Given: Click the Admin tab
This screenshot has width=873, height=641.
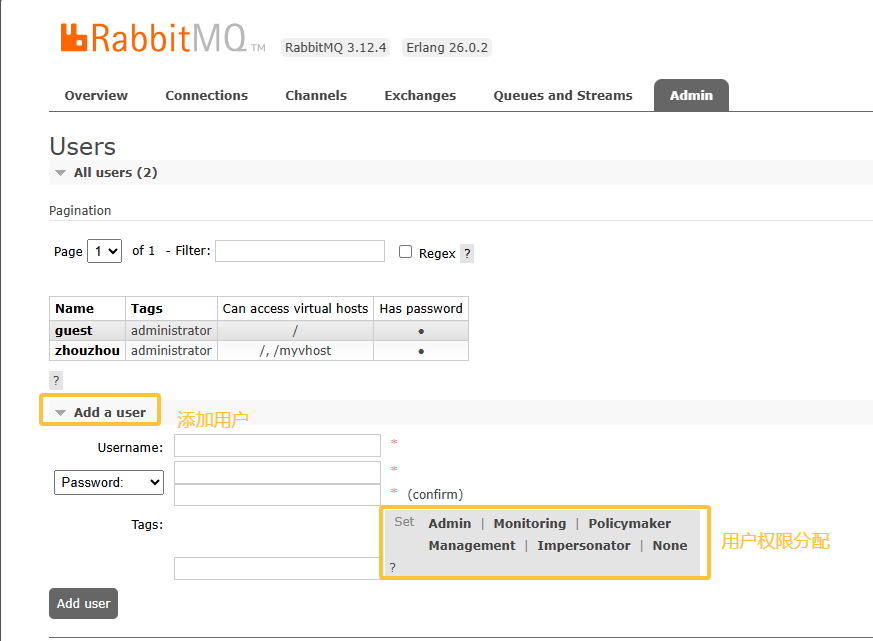Looking at the screenshot, I should [x=691, y=96].
